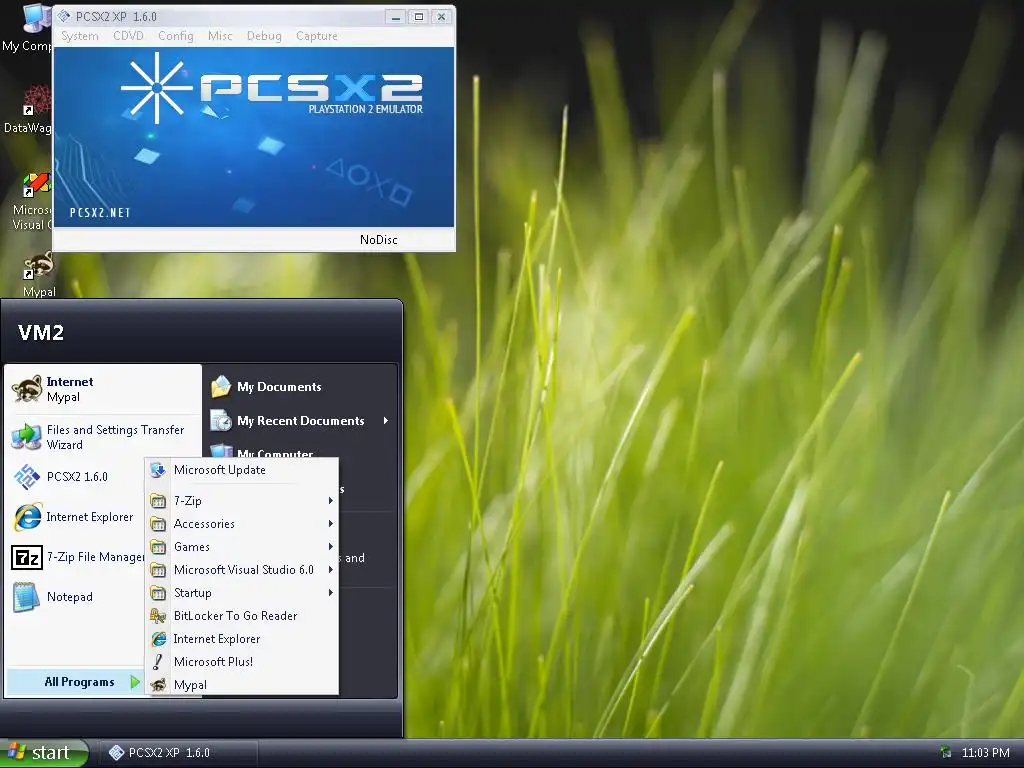Activate PCSX2 XP 1.6.0 taskbar button
1024x768 pixels.
click(178, 753)
